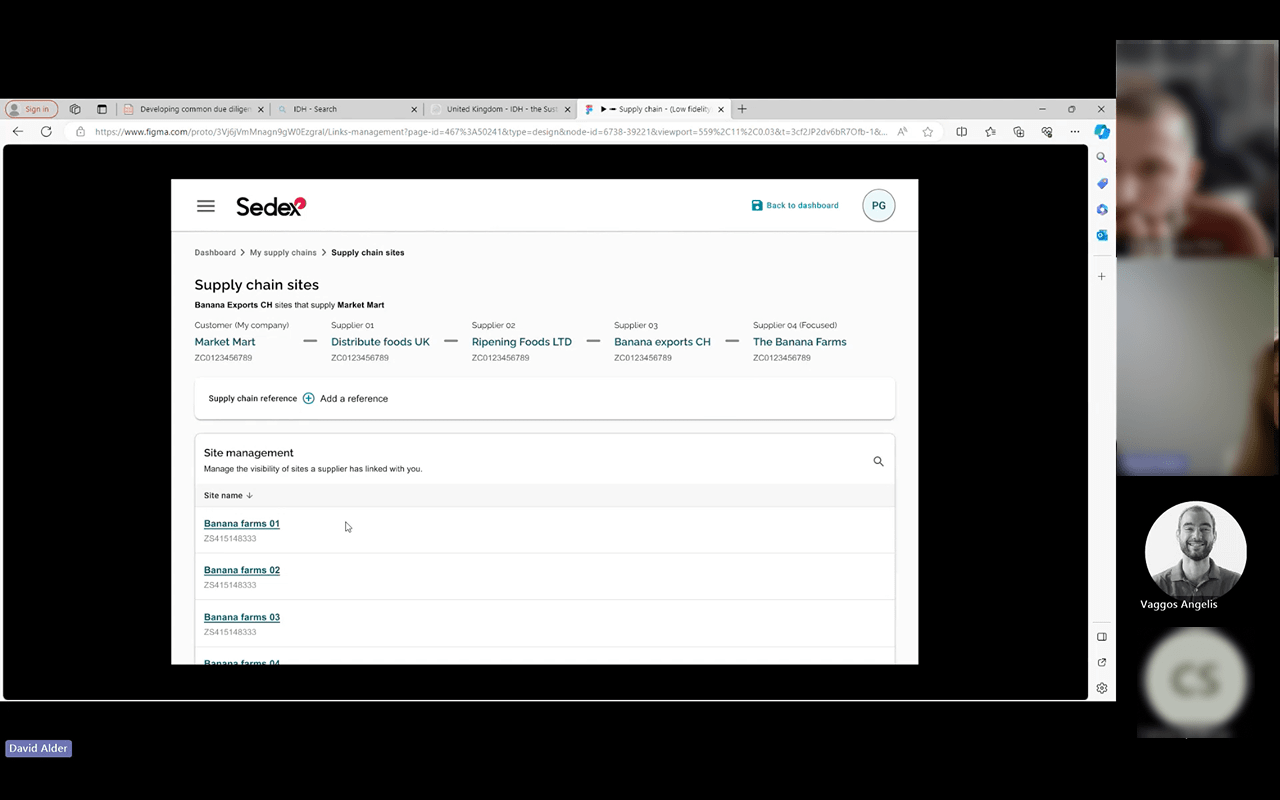Toggle sidebar layout icon near bottom
Image resolution: width=1280 pixels, height=800 pixels.
coord(1102,637)
